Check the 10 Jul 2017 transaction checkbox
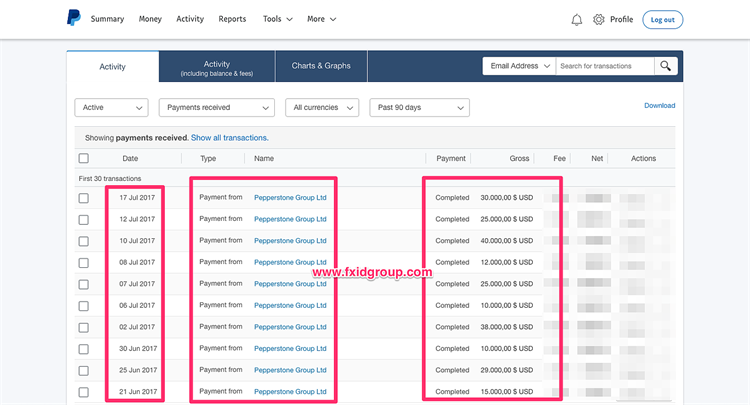 [84, 241]
